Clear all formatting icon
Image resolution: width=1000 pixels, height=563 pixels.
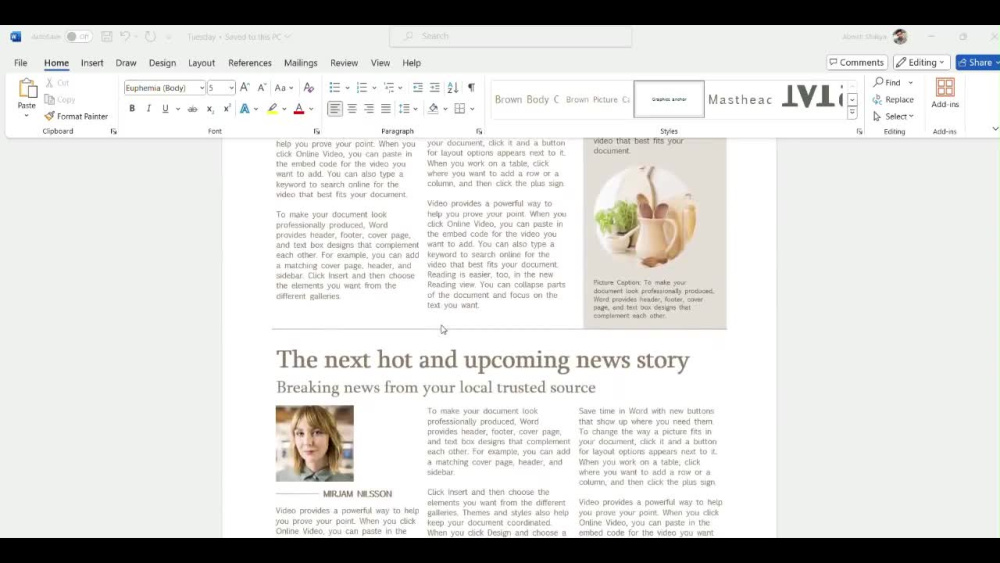[309, 87]
